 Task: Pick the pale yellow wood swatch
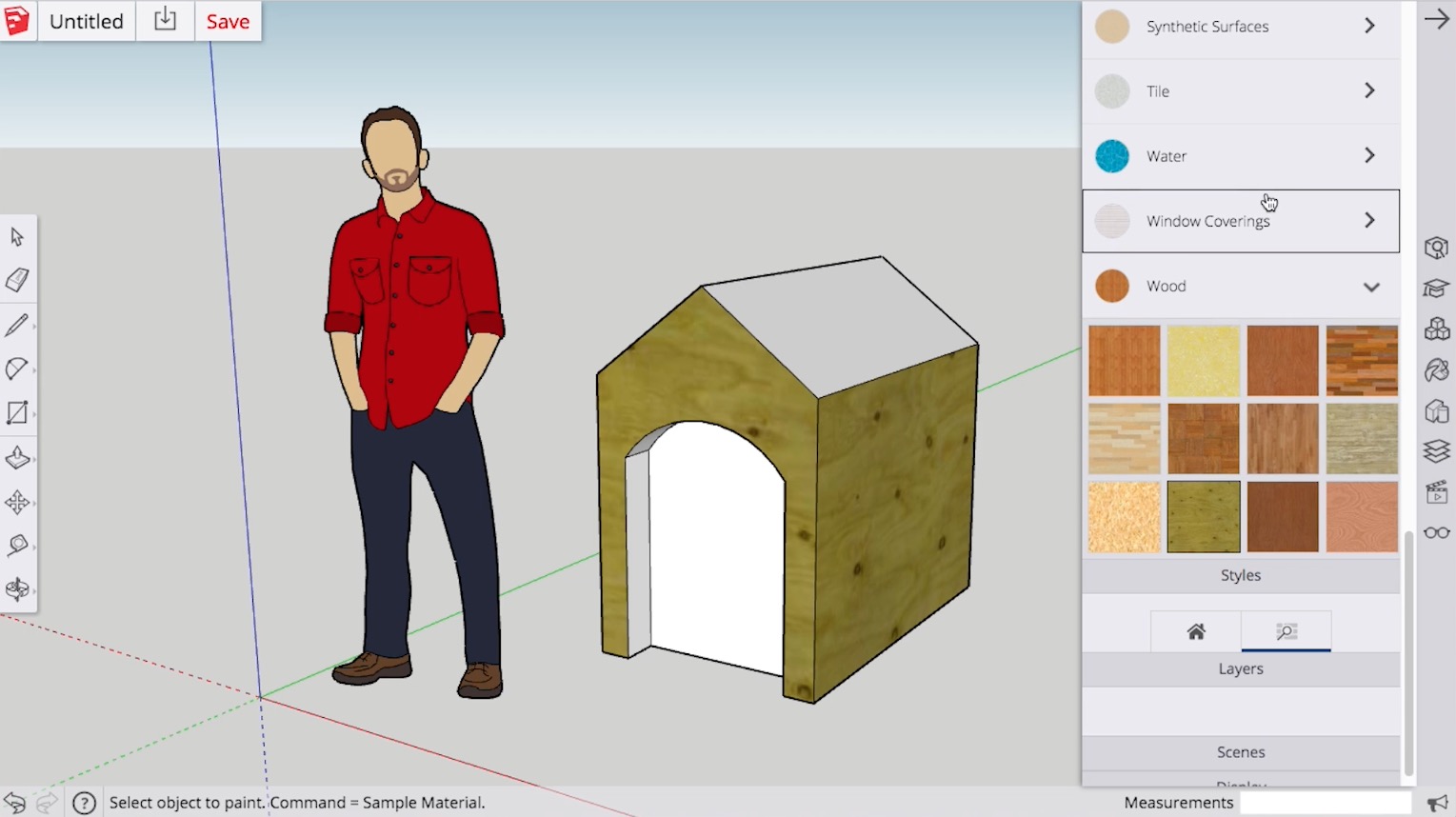(x=1203, y=361)
